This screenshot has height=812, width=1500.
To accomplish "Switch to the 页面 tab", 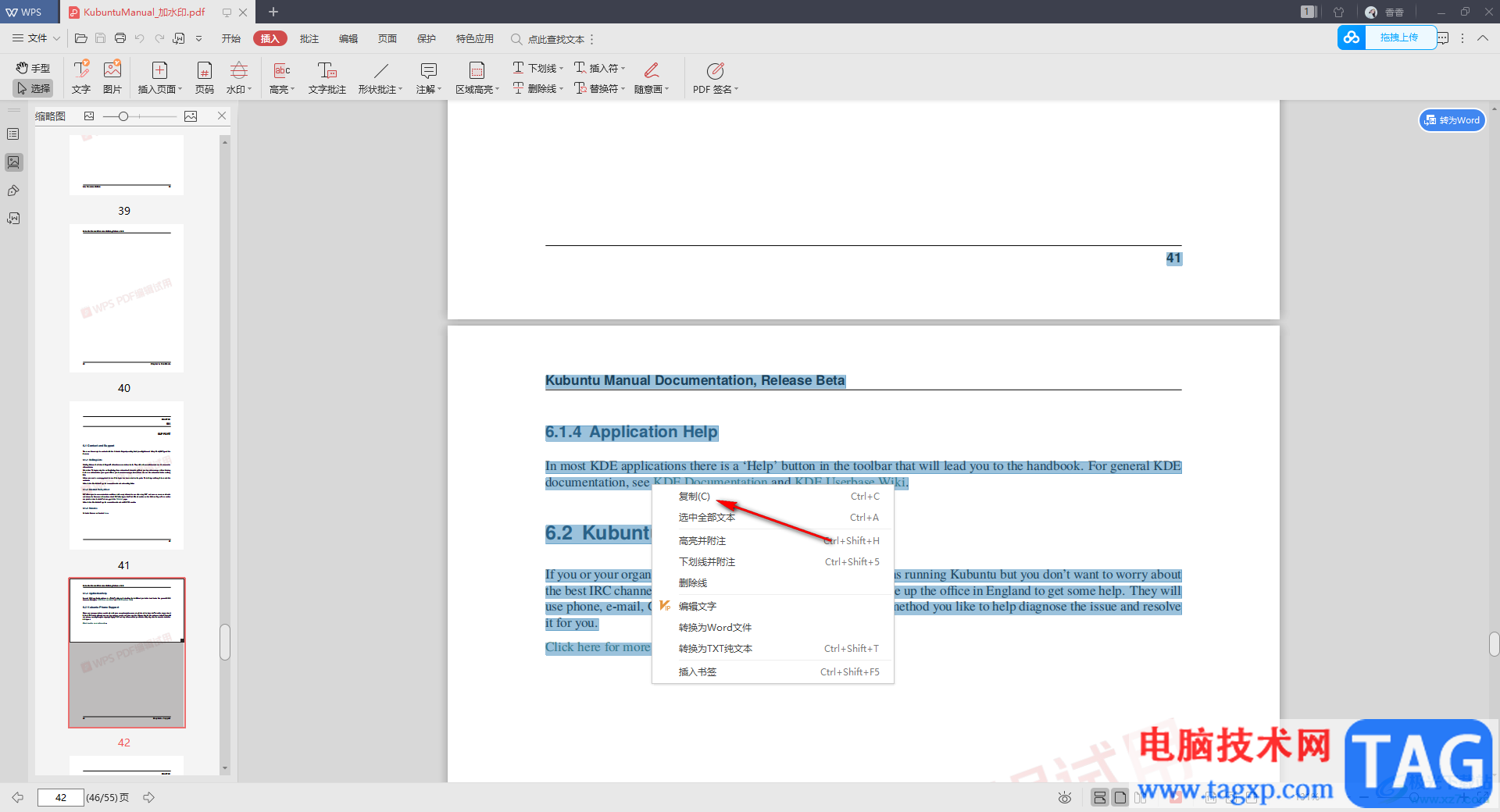I will [x=387, y=38].
